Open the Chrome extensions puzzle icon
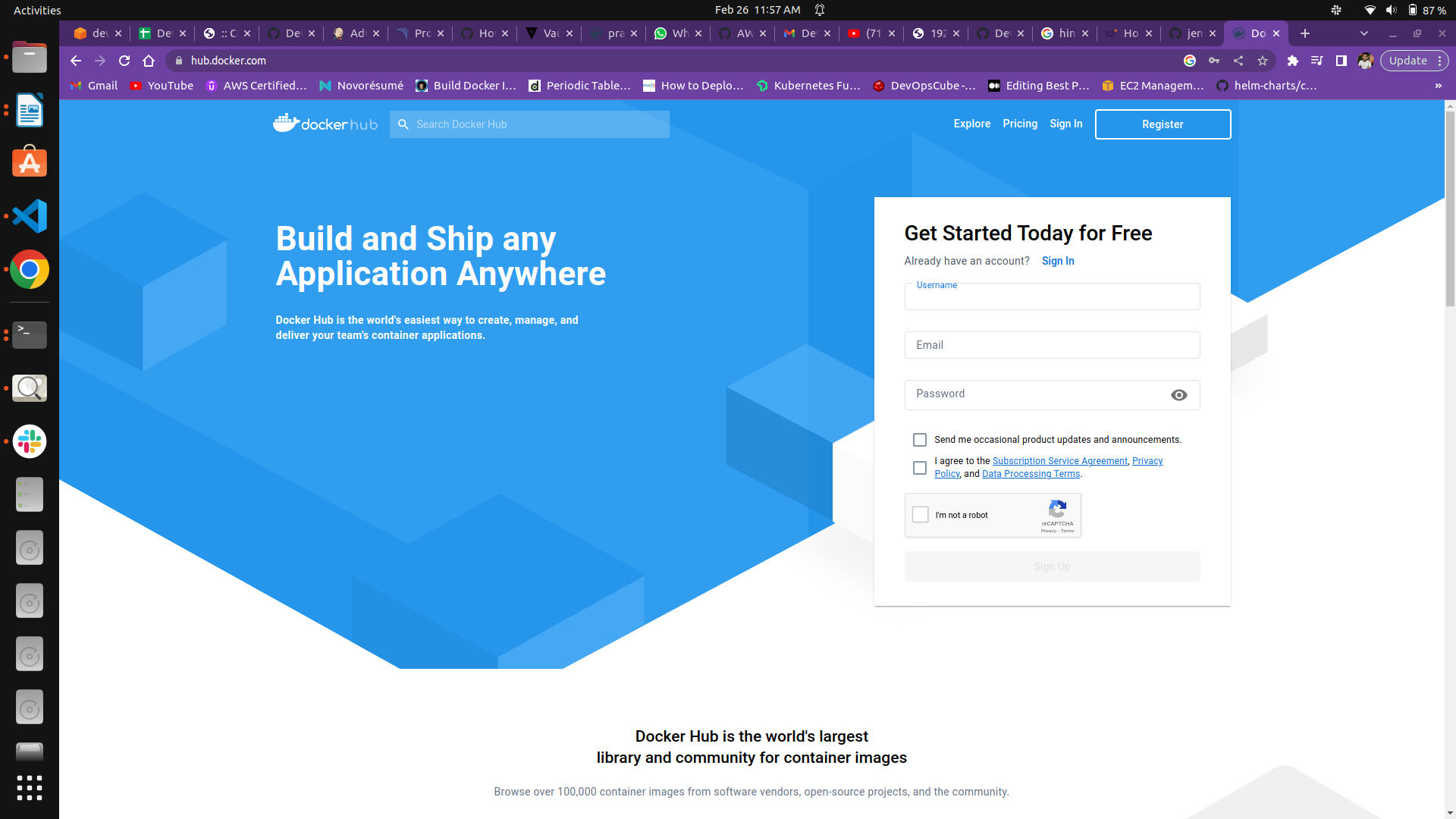 pos(1293,61)
